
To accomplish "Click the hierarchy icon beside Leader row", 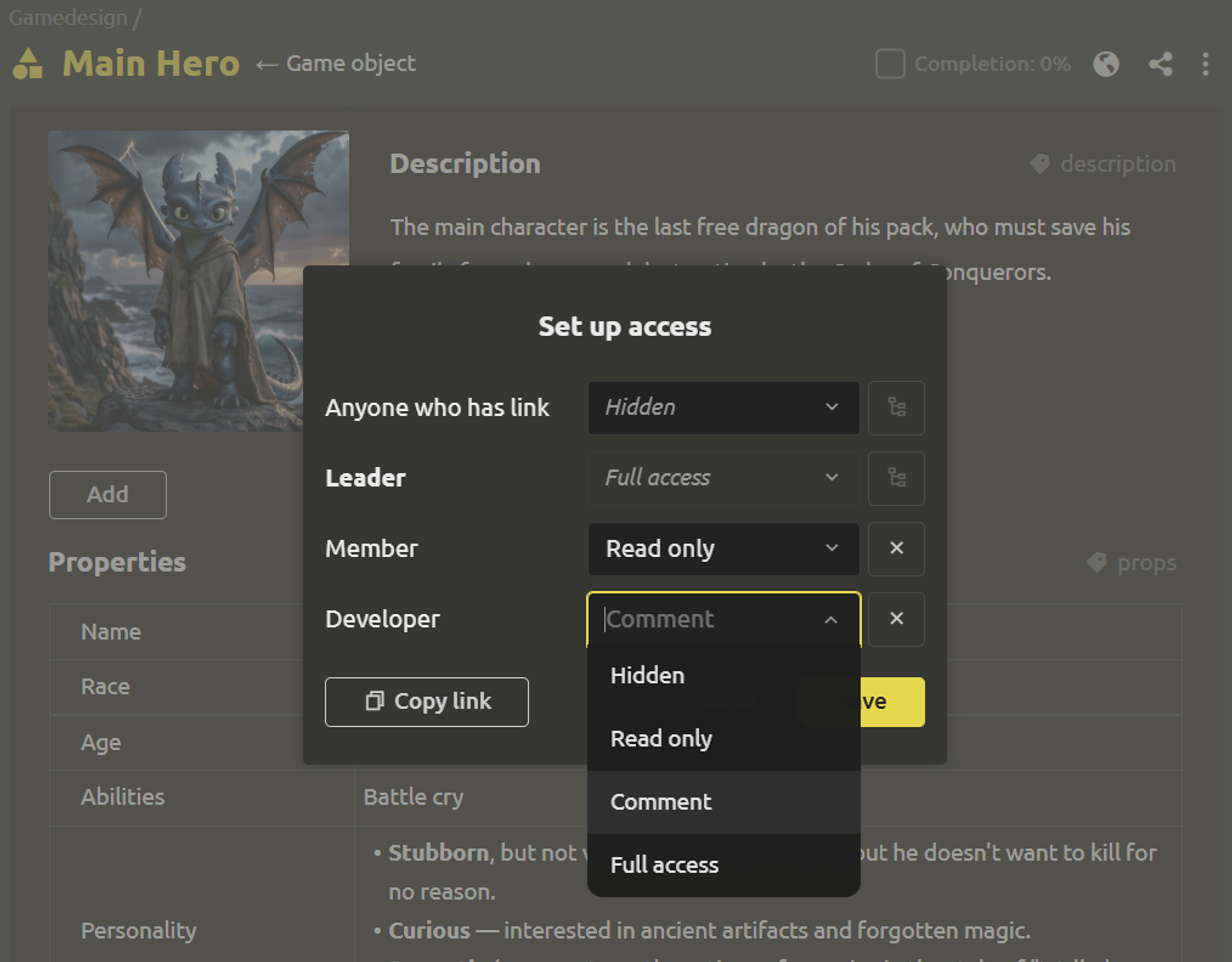I will (x=896, y=478).
